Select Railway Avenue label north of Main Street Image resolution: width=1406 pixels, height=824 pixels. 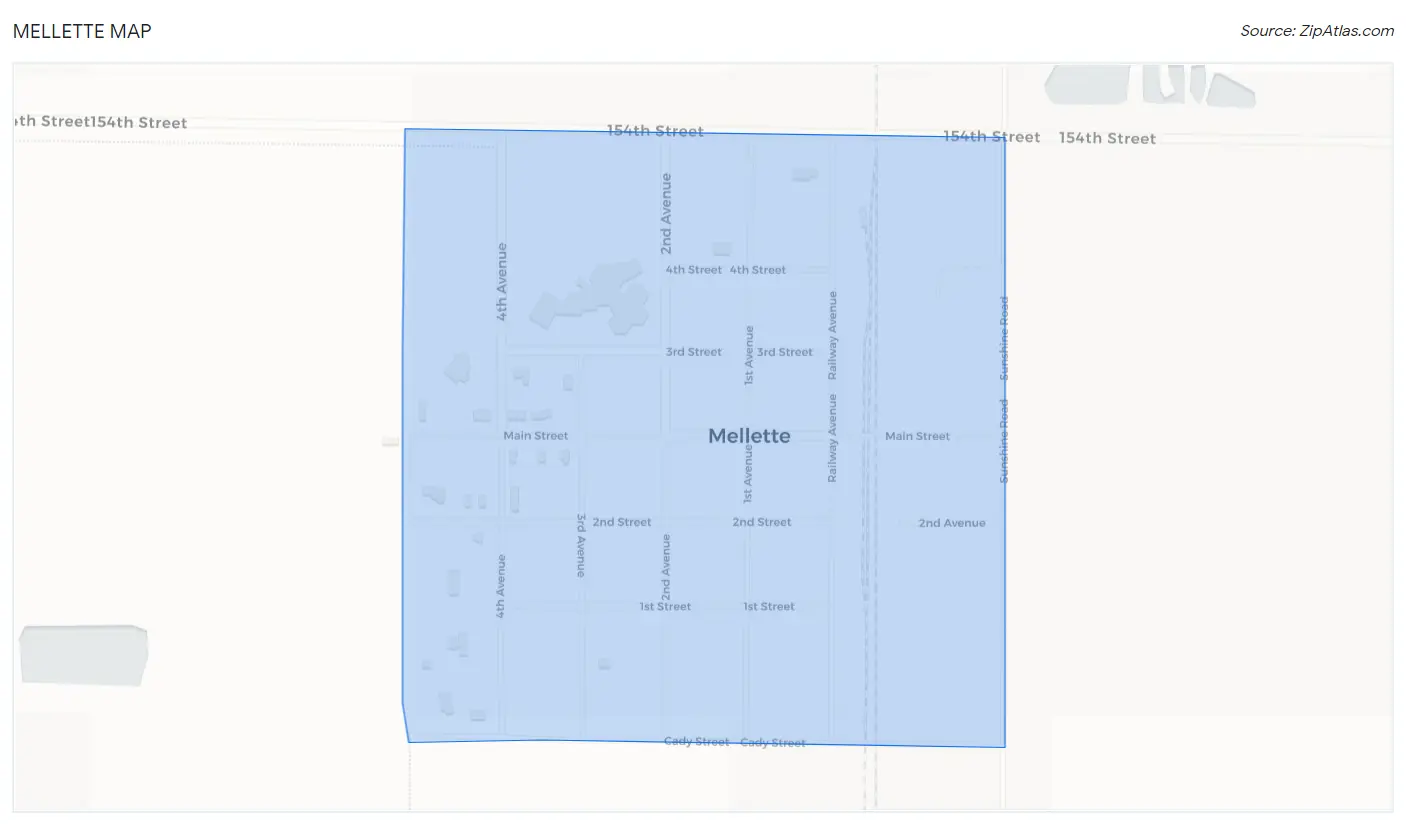tap(833, 335)
